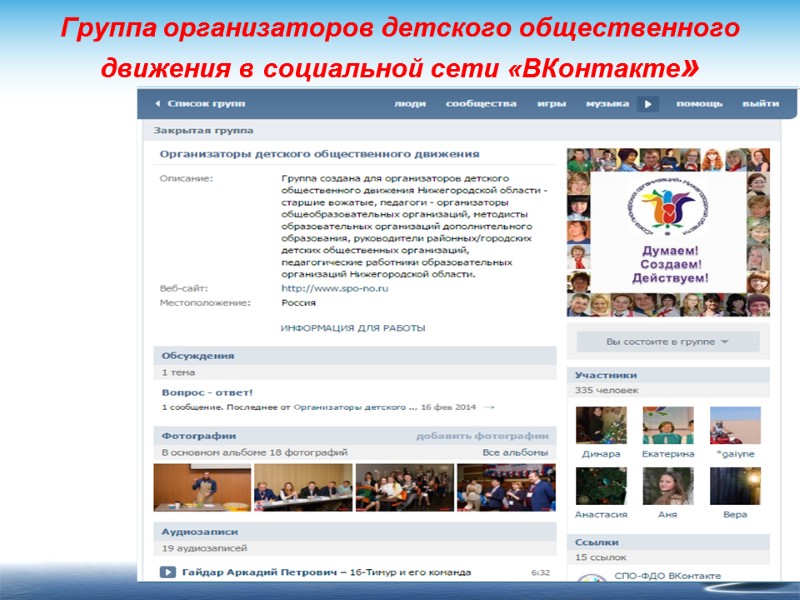Click В основном альбоме 18 фотографий text
Viewport: 800px width, 600px height.
pos(255,453)
